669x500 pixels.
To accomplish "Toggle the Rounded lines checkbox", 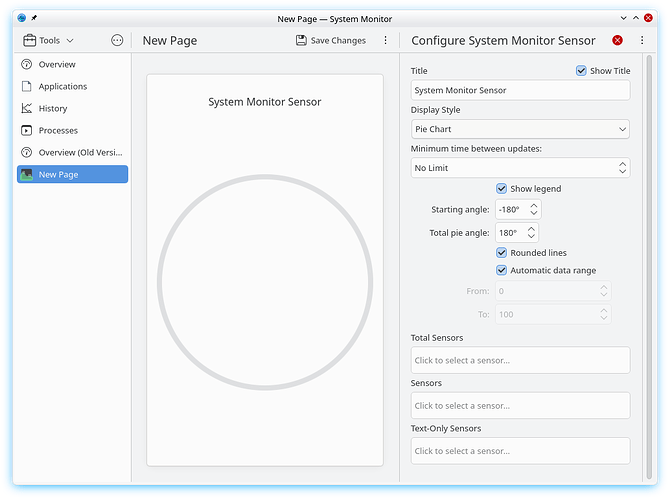I will pyautogui.click(x=502, y=252).
